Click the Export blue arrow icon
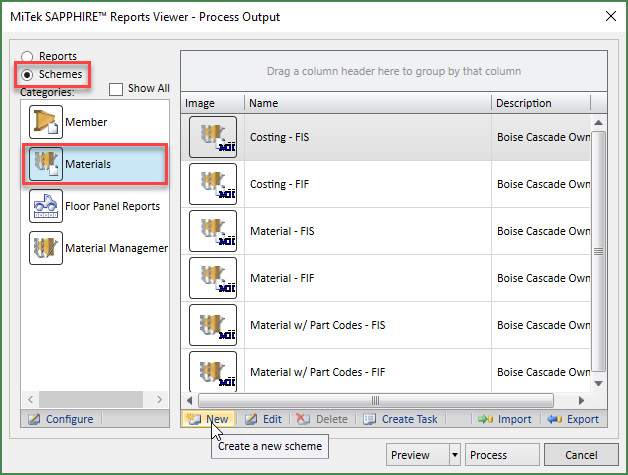Viewport: 628px width, 475px height. click(x=555, y=419)
